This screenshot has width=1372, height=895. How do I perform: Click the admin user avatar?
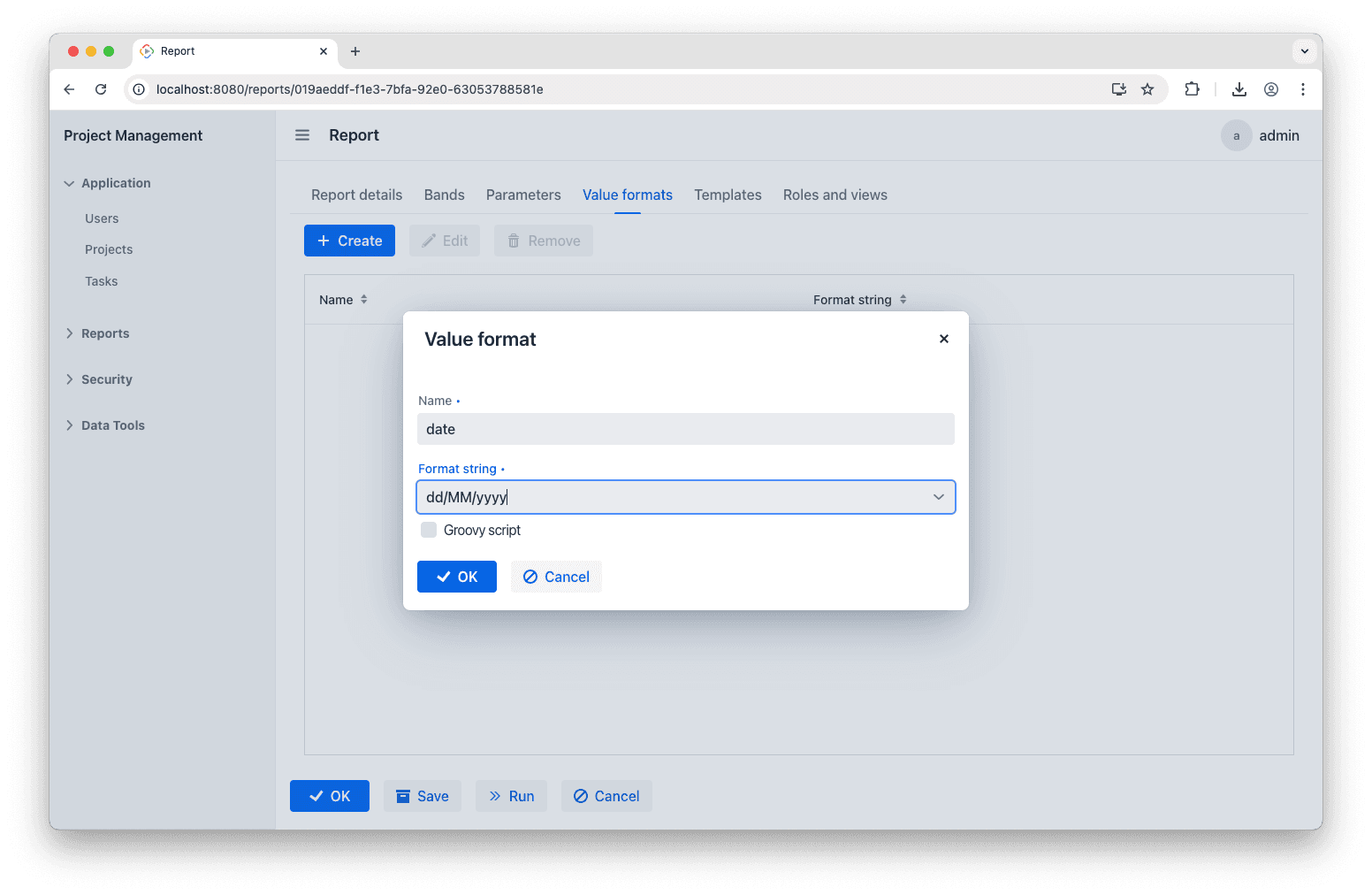point(1236,135)
